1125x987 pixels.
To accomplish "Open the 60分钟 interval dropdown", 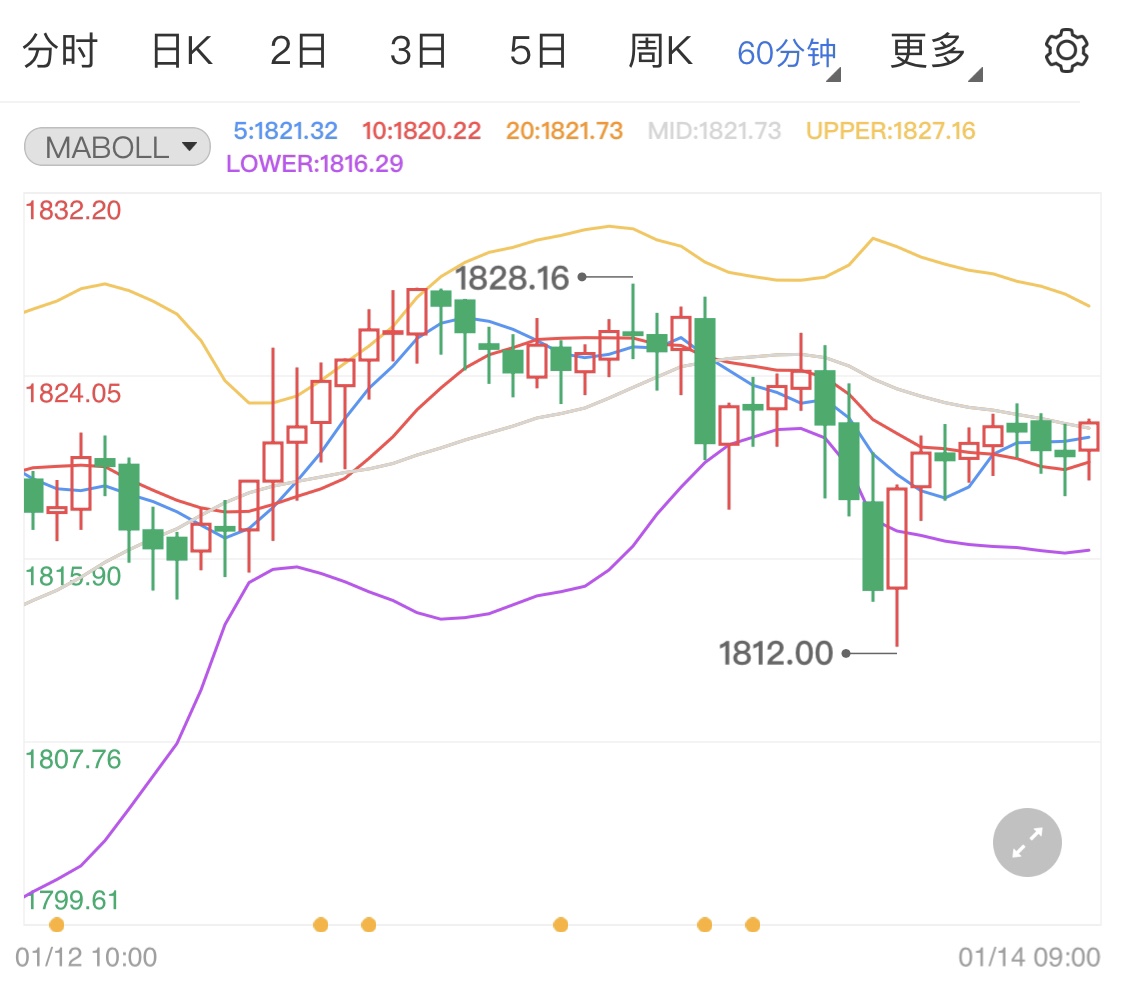I will click(x=788, y=54).
